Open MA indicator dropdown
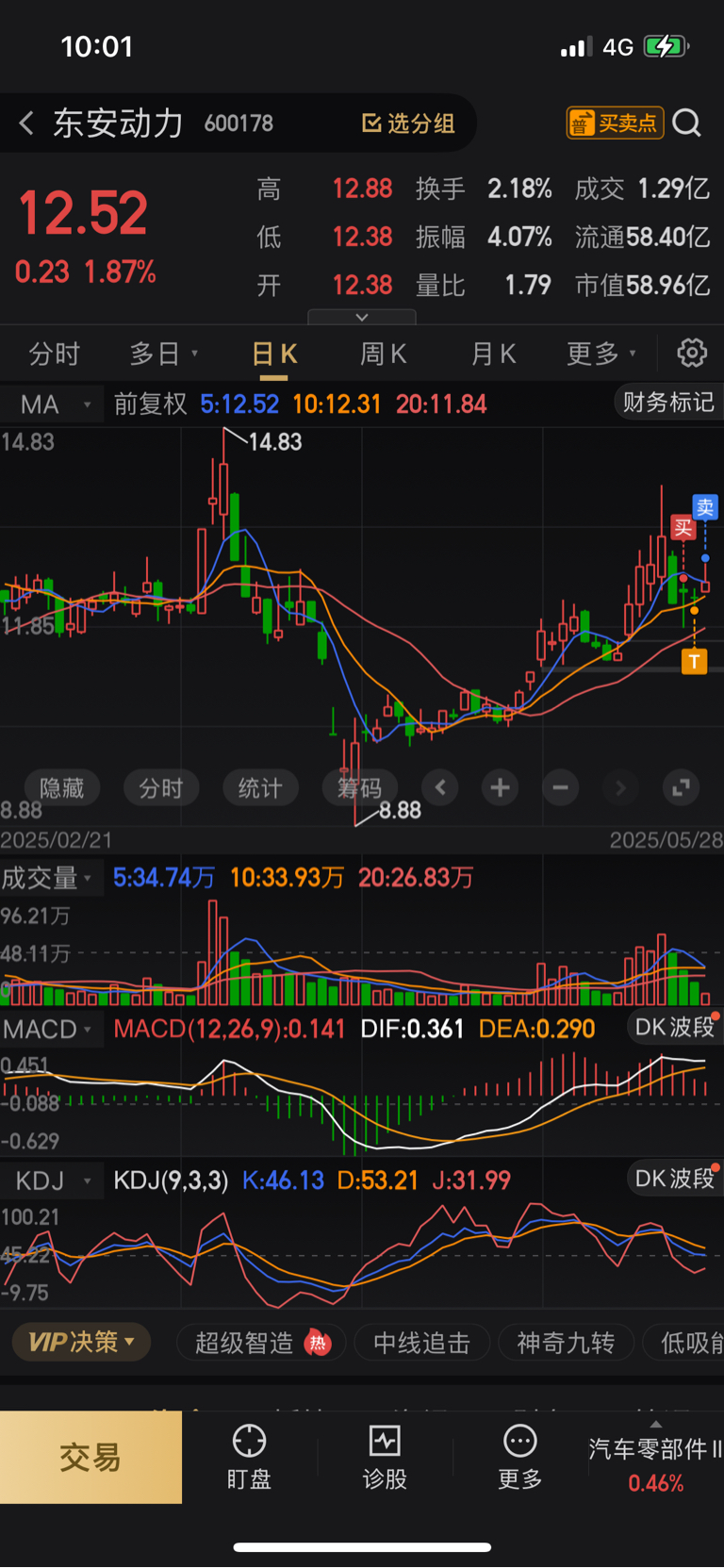 point(51,404)
